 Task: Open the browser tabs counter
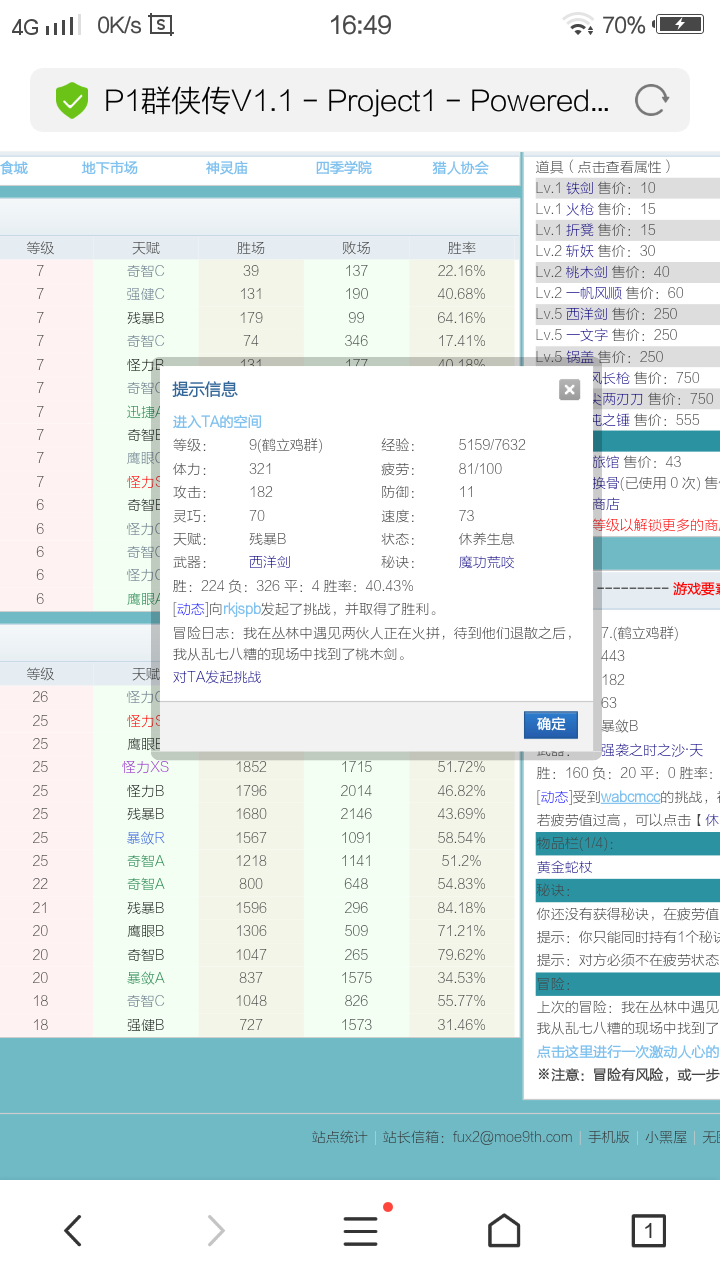(x=648, y=1231)
